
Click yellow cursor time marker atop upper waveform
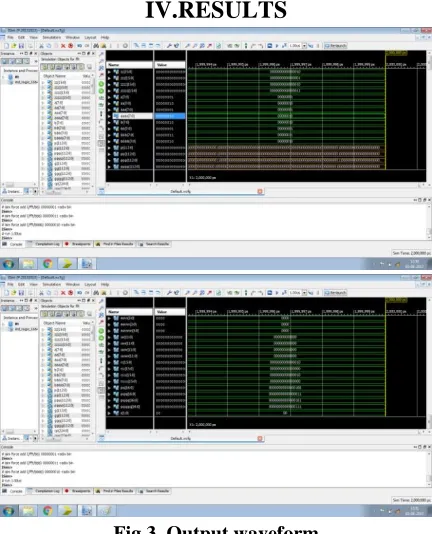[x=396, y=53]
